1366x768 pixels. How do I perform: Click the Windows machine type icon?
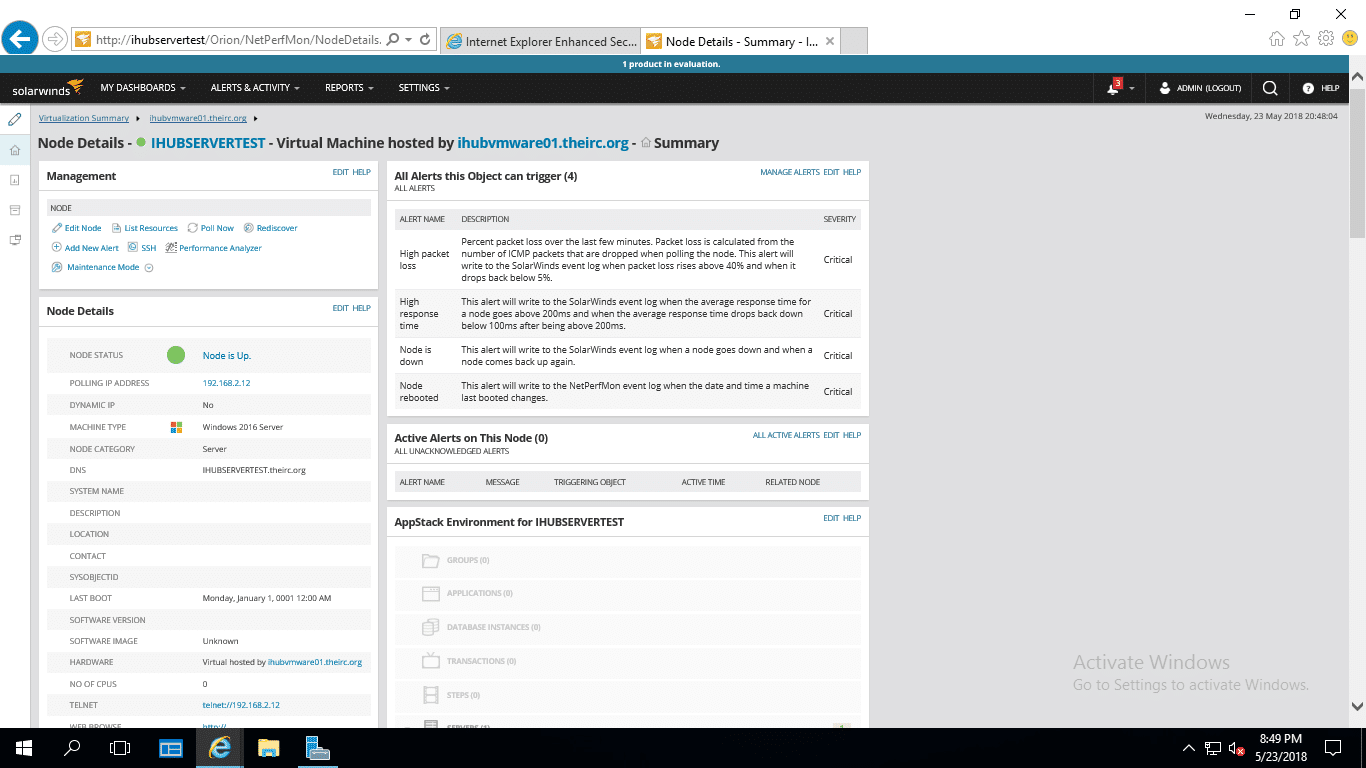(x=176, y=427)
